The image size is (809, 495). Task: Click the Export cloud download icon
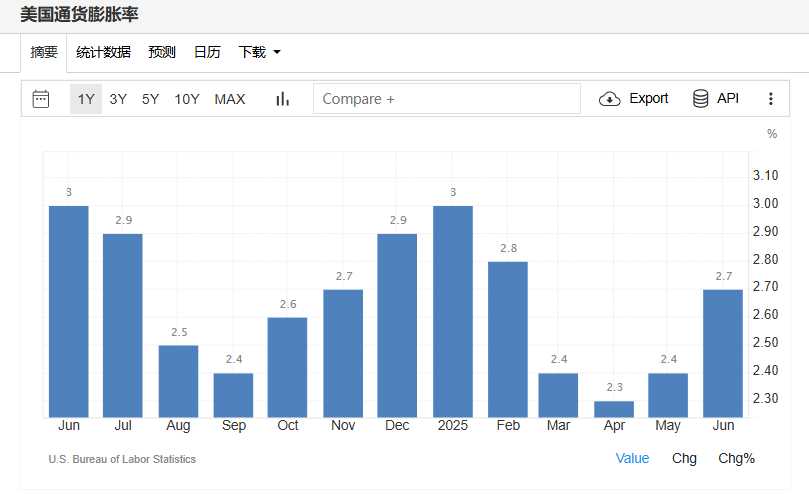[x=609, y=99]
